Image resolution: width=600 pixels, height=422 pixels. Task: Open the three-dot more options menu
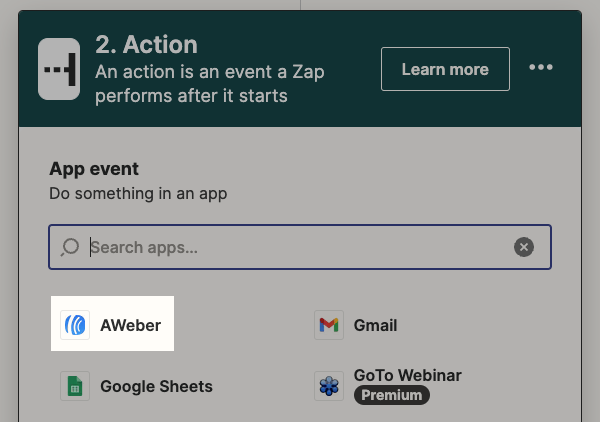(541, 68)
